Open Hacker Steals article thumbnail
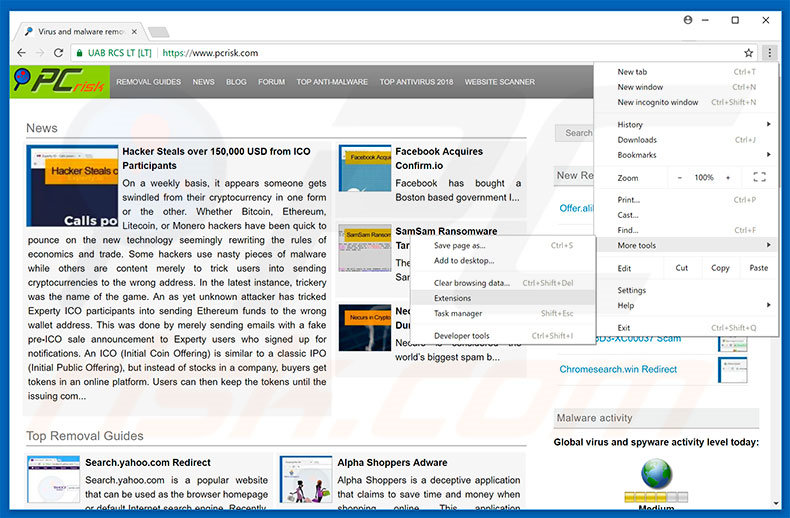This screenshot has width=790, height=518. click(72, 185)
